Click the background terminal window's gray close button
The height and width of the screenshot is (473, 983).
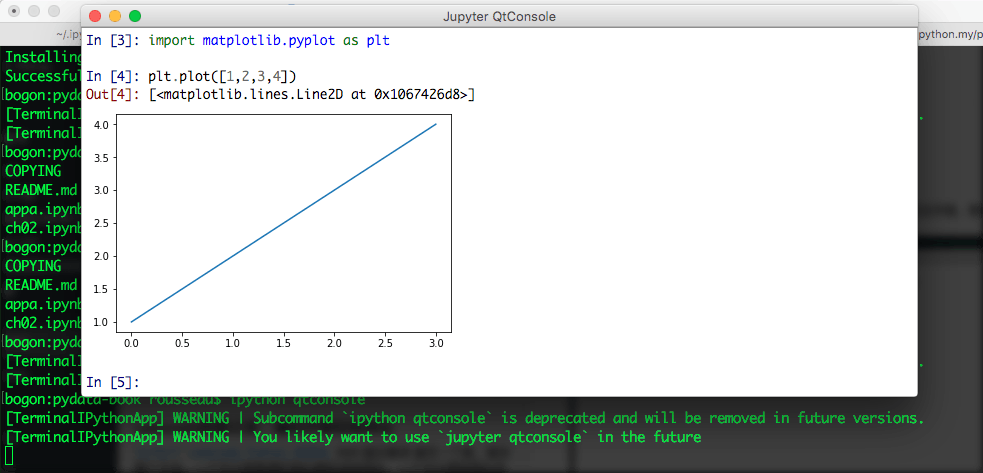click(x=14, y=11)
